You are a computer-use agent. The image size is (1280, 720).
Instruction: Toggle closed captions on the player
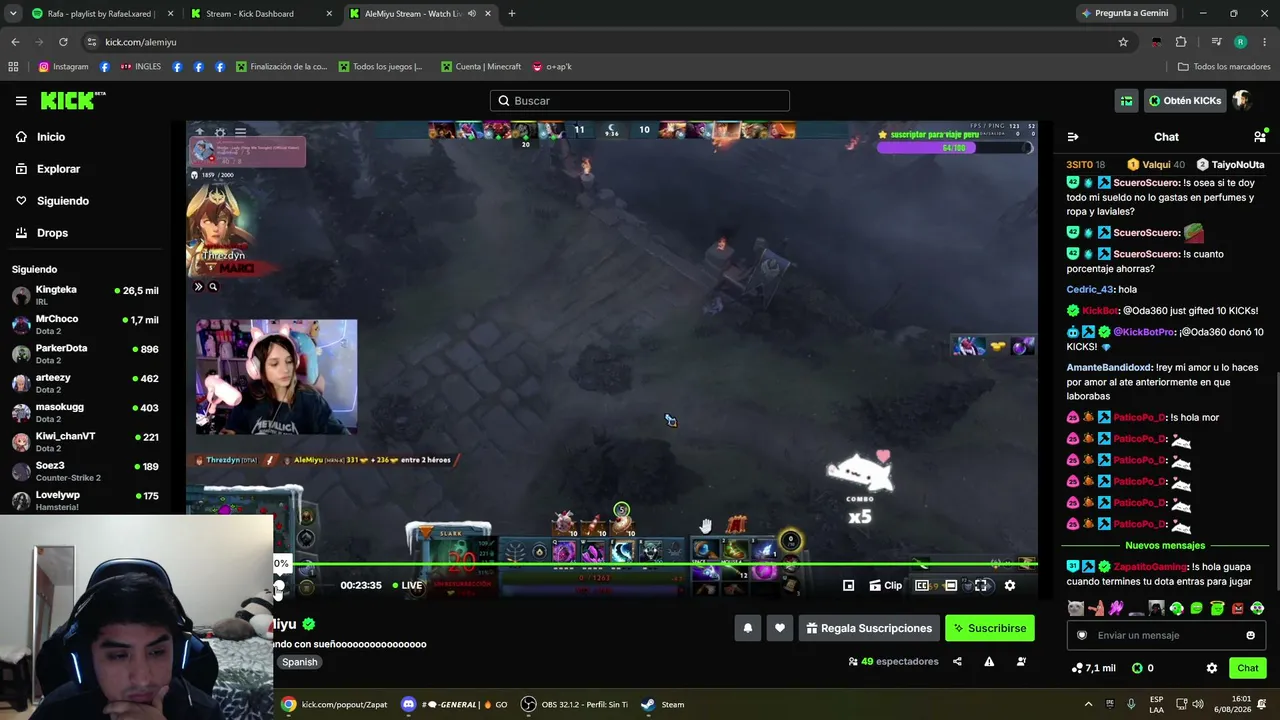pyautogui.click(x=922, y=586)
